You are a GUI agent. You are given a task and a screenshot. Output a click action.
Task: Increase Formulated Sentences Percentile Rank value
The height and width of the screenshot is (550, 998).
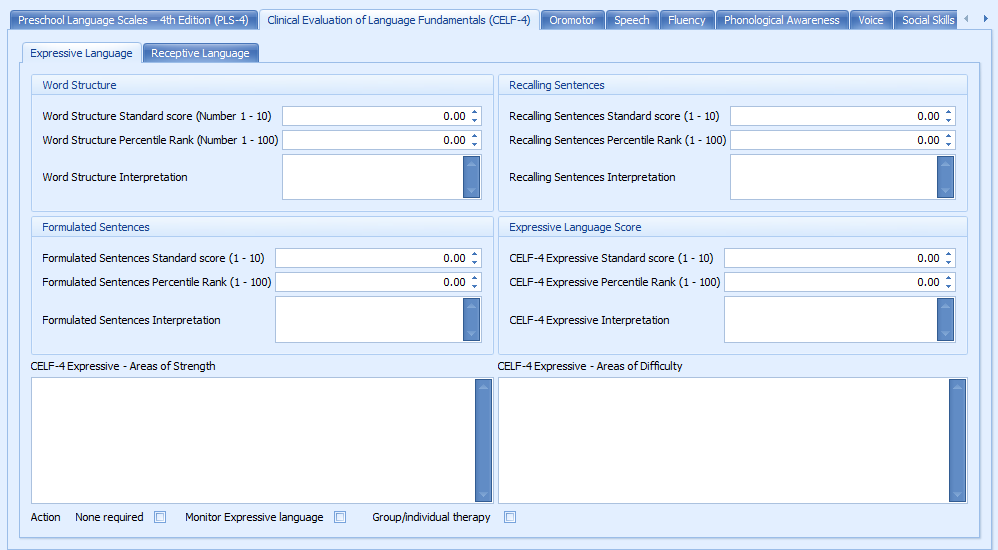pyautogui.click(x=474, y=279)
